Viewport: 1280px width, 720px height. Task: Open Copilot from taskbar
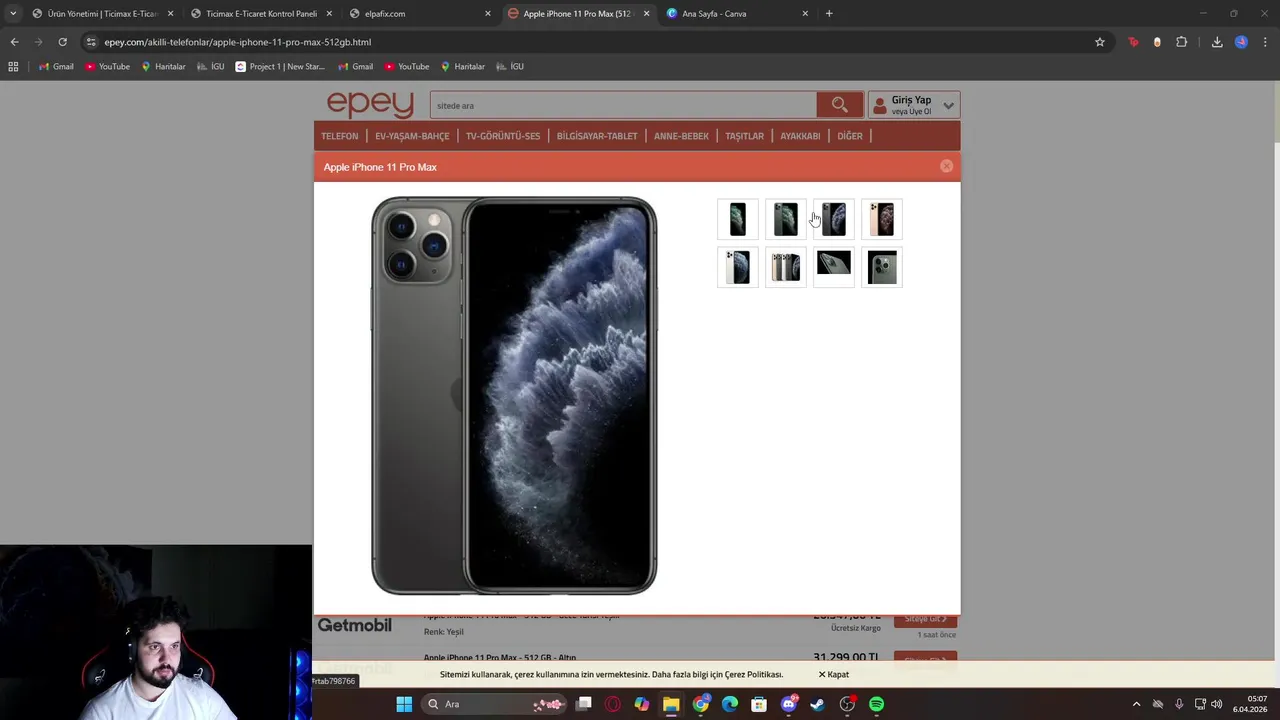[x=642, y=704]
